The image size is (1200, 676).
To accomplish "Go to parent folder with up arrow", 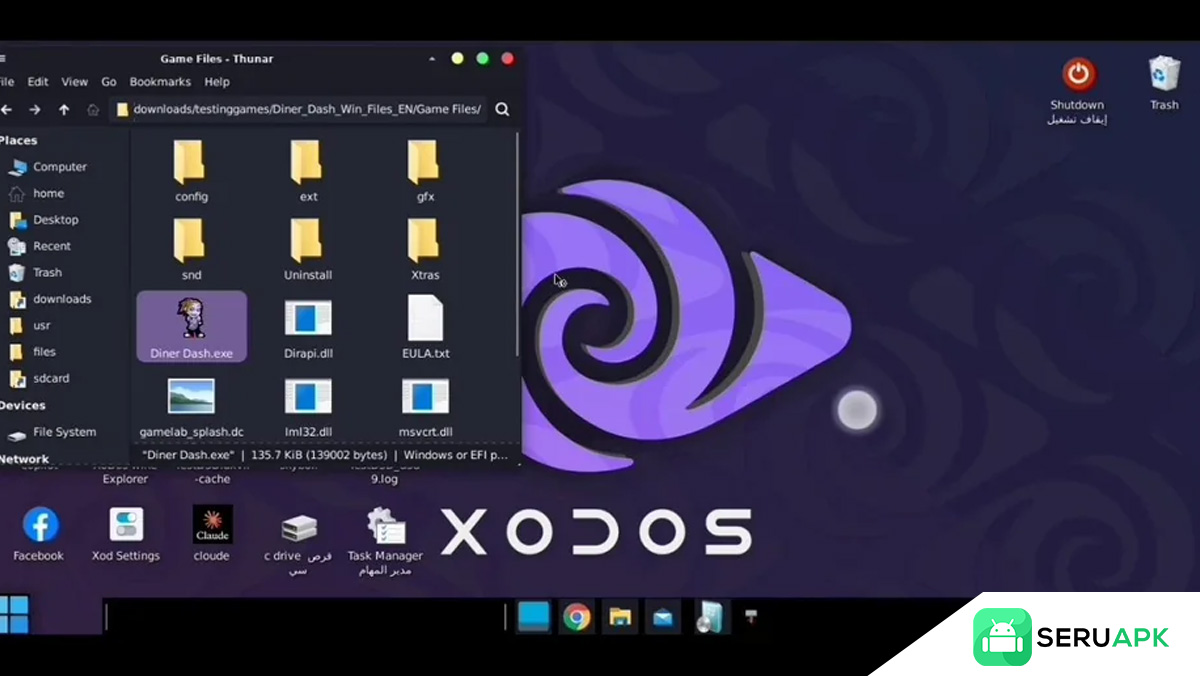I will (64, 110).
